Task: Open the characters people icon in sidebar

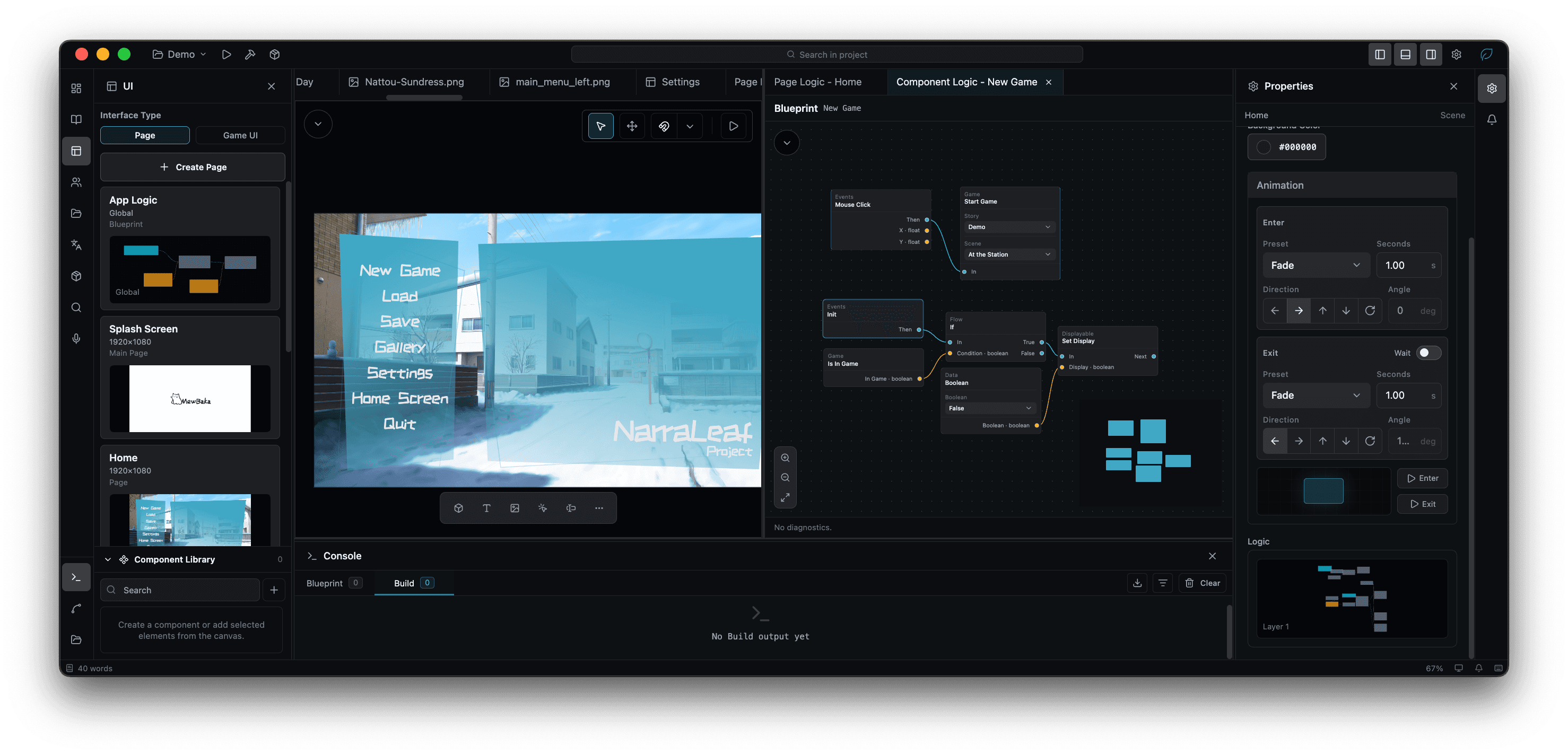Action: [76, 182]
